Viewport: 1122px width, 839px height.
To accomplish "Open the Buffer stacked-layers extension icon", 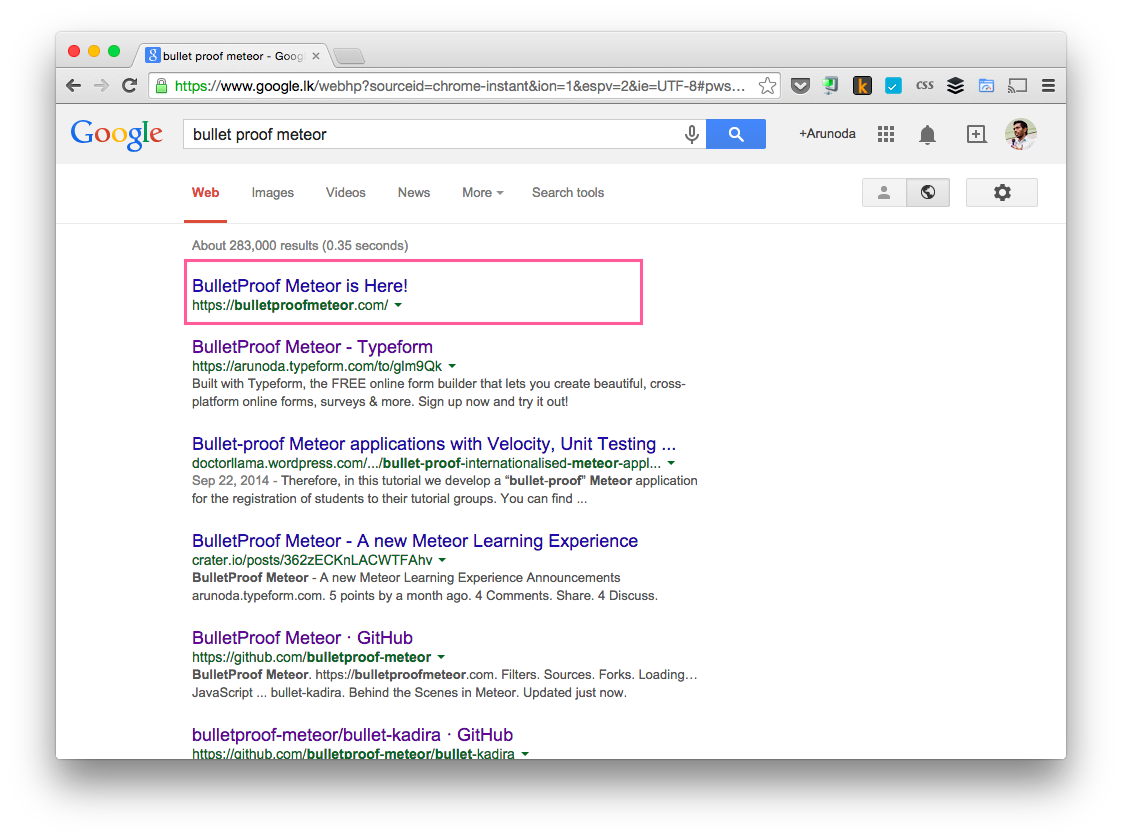I will pos(955,86).
